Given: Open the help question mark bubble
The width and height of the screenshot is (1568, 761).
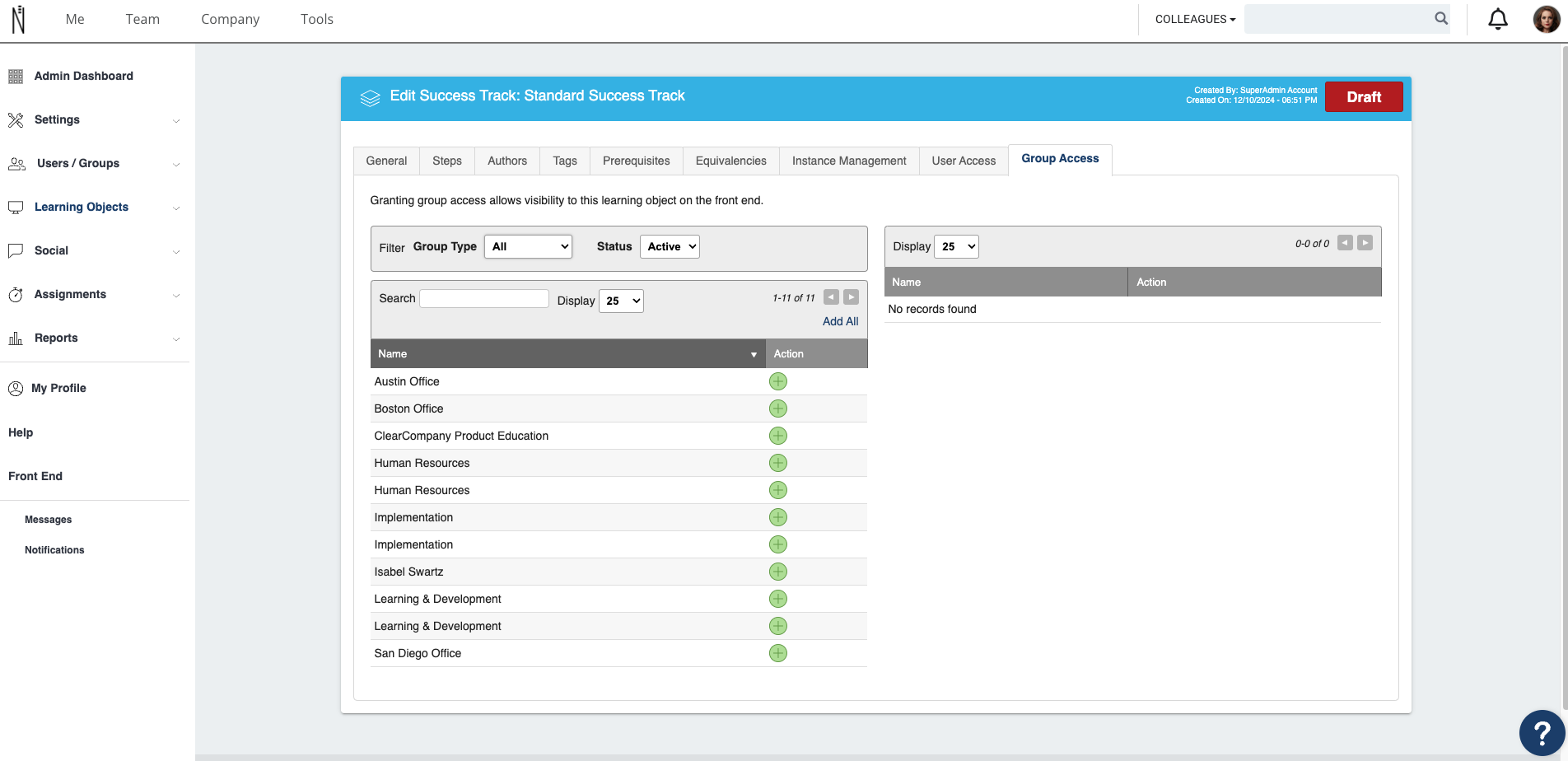Looking at the screenshot, I should point(1542,732).
